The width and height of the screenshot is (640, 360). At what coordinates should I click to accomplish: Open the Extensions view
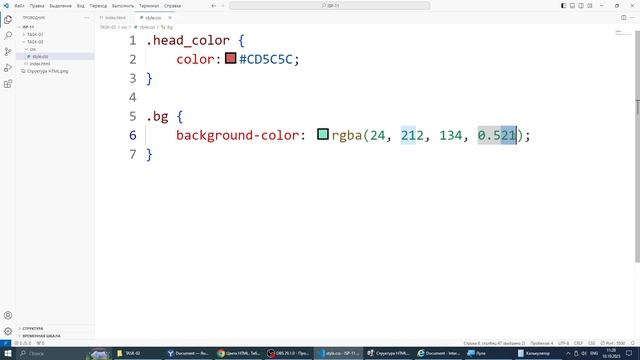click(8, 84)
